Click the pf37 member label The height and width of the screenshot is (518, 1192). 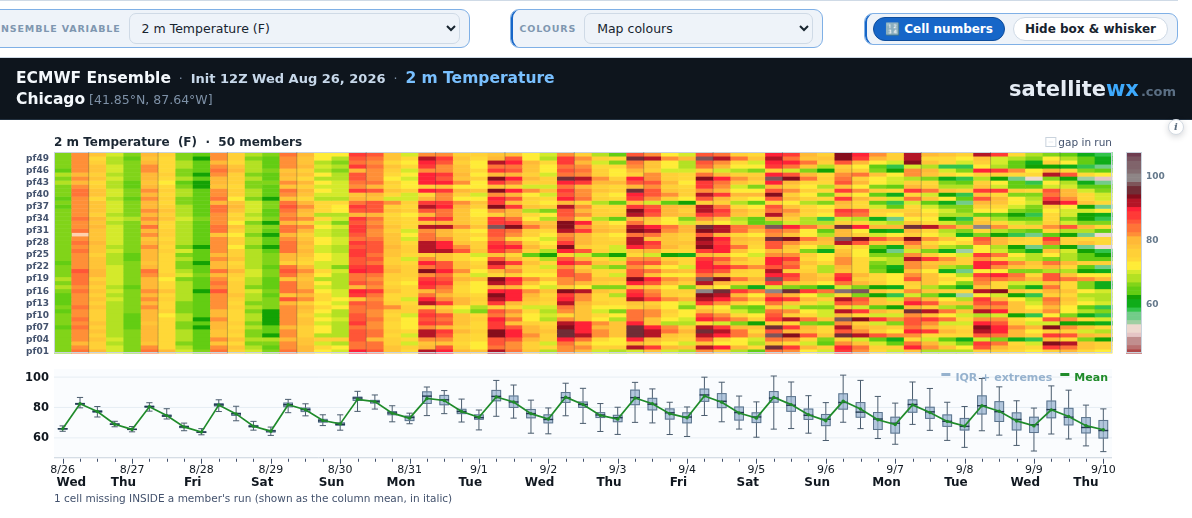pos(39,206)
